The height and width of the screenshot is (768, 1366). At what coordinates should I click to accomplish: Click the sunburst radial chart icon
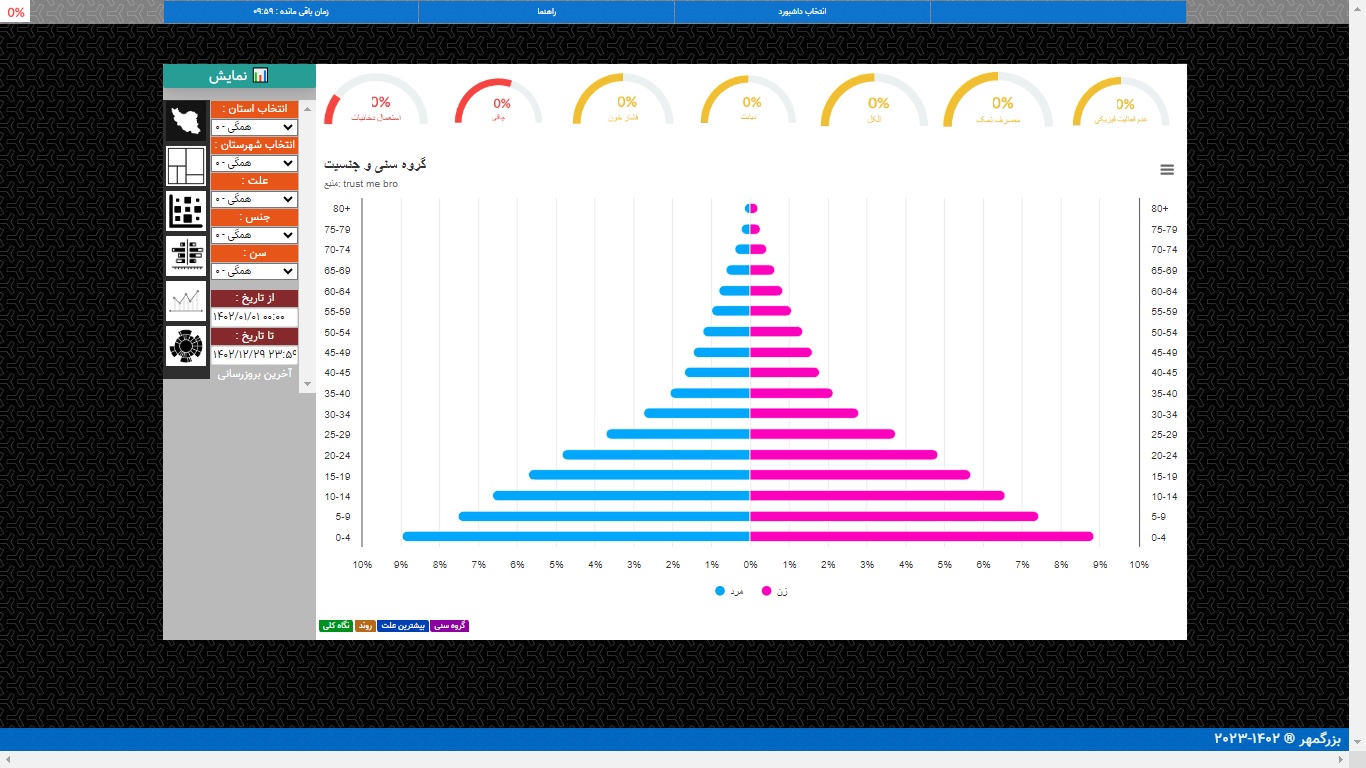click(186, 346)
